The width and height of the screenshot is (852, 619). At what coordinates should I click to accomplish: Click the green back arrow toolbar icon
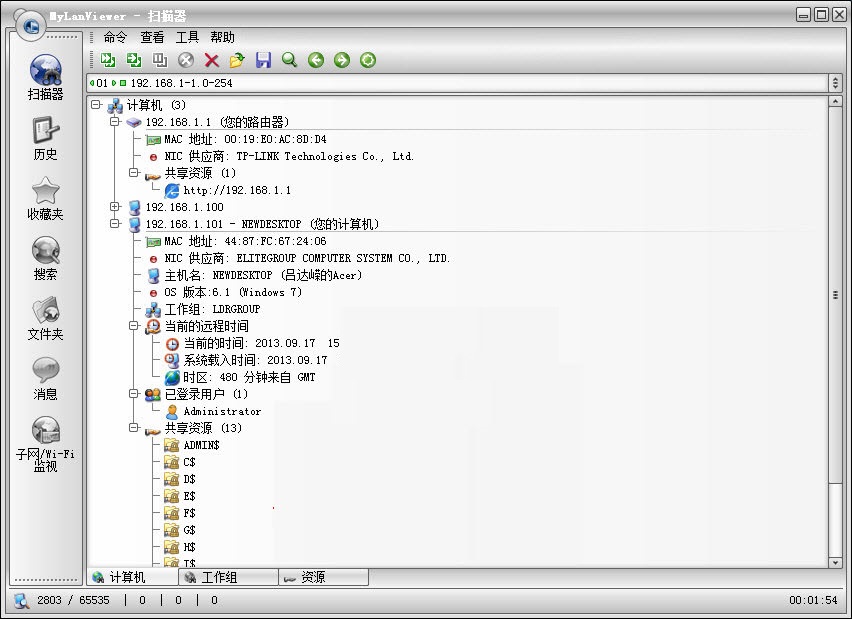click(x=315, y=60)
